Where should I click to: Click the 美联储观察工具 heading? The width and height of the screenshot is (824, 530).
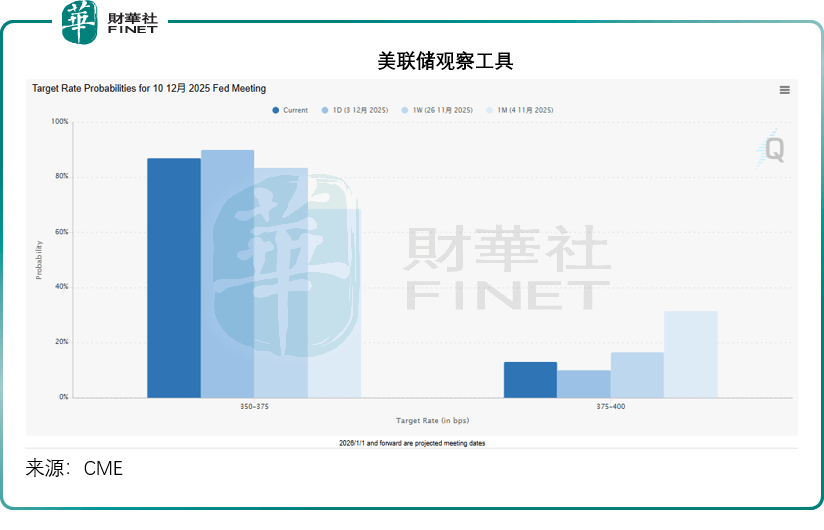click(x=445, y=61)
